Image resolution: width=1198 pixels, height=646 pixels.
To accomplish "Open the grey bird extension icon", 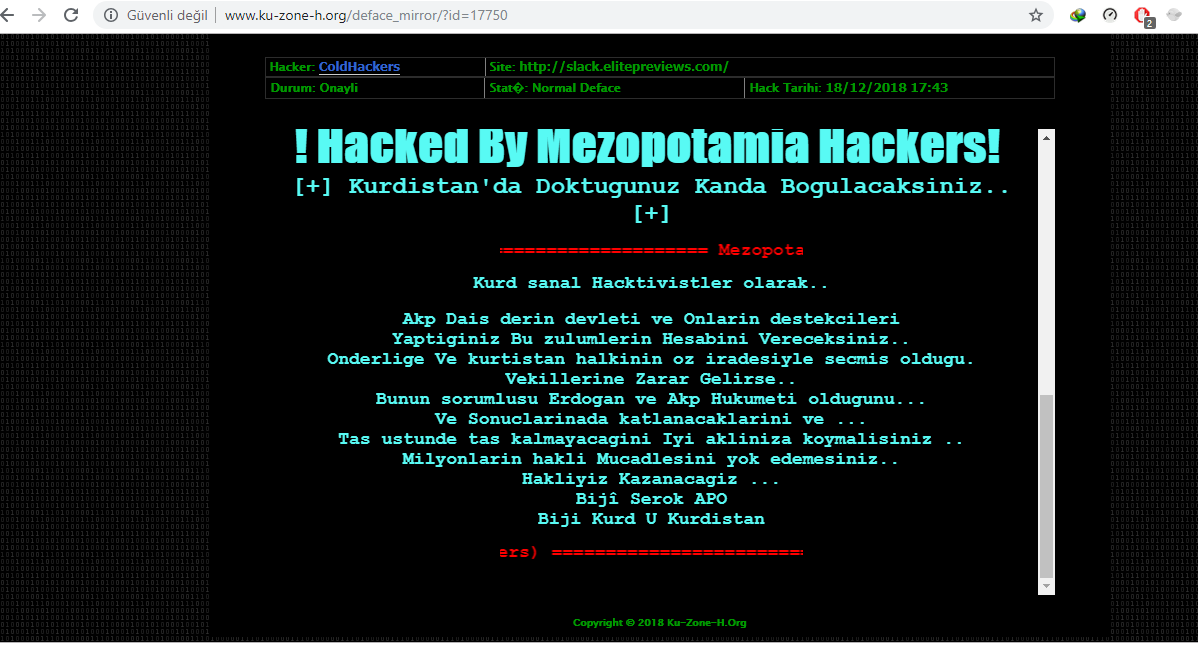I will [1175, 15].
